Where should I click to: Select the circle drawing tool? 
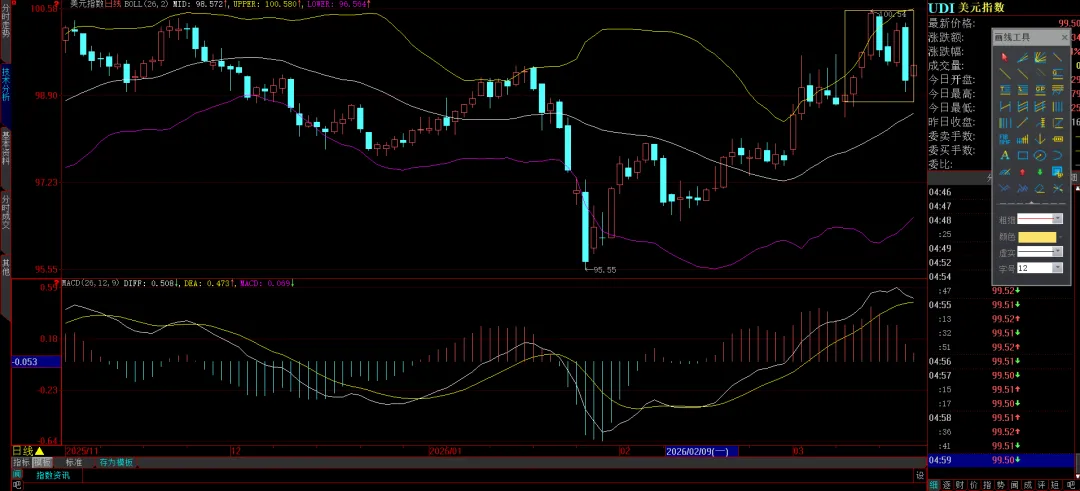1040,155
